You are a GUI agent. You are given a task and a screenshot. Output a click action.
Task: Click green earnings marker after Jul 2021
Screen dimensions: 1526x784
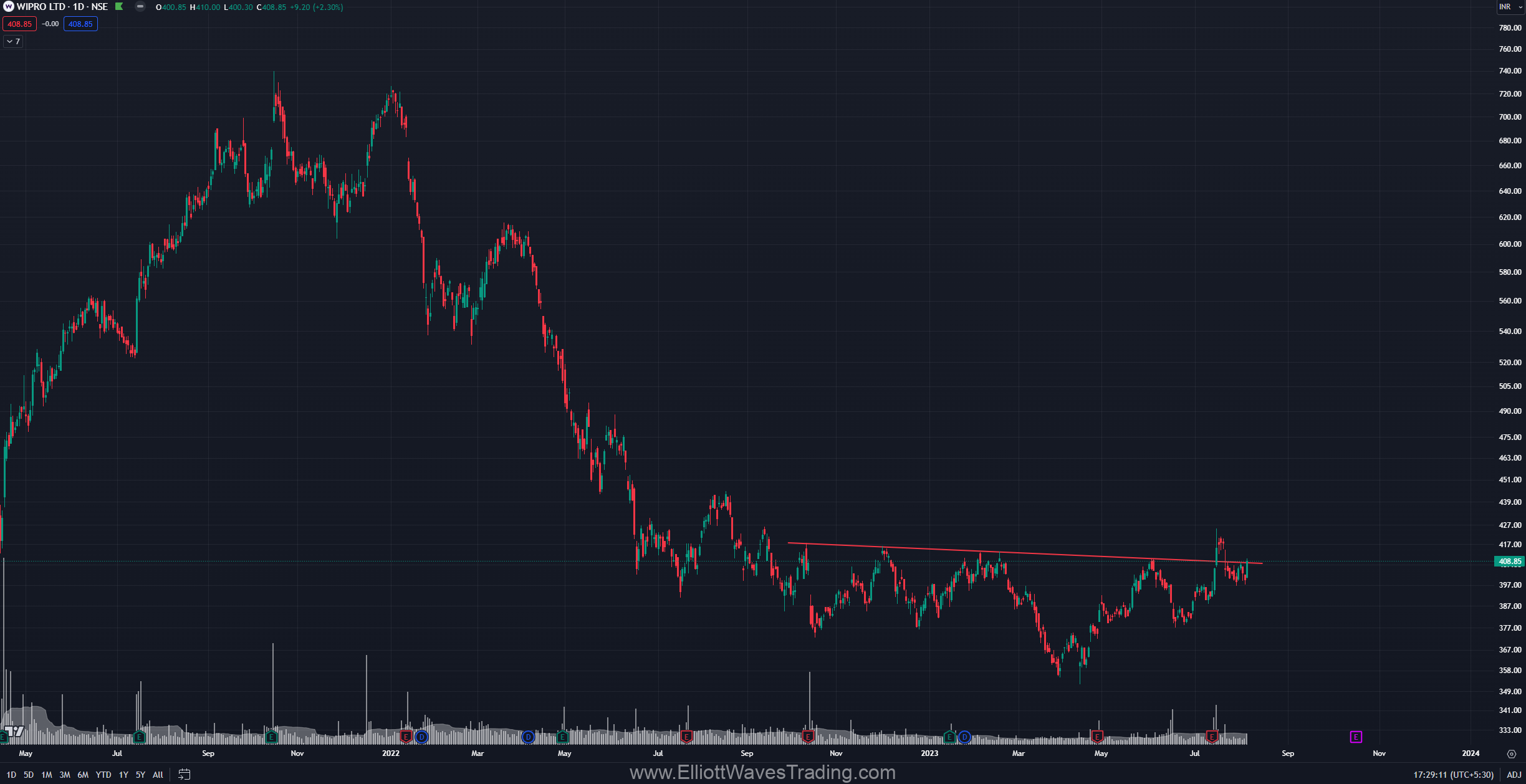pyautogui.click(x=139, y=737)
